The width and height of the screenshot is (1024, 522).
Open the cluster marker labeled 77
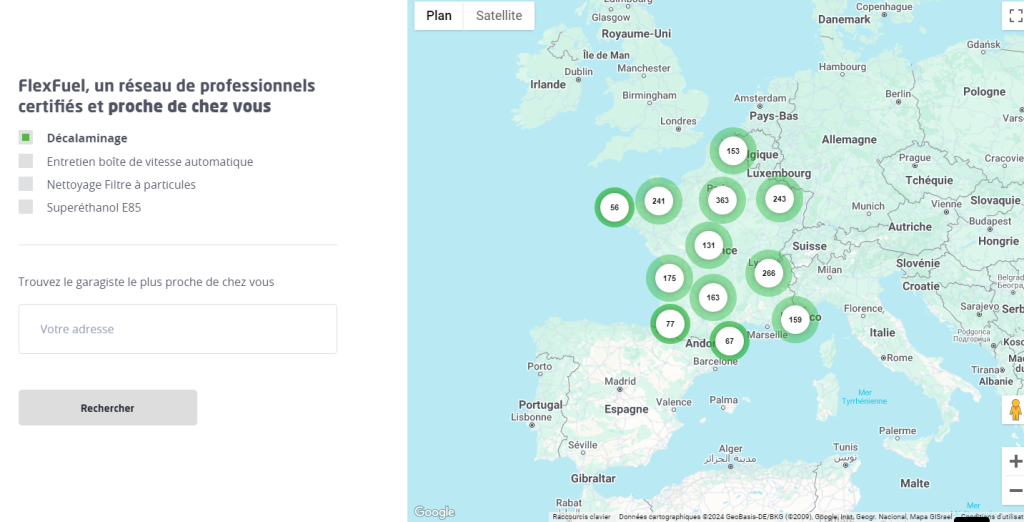(x=670, y=324)
